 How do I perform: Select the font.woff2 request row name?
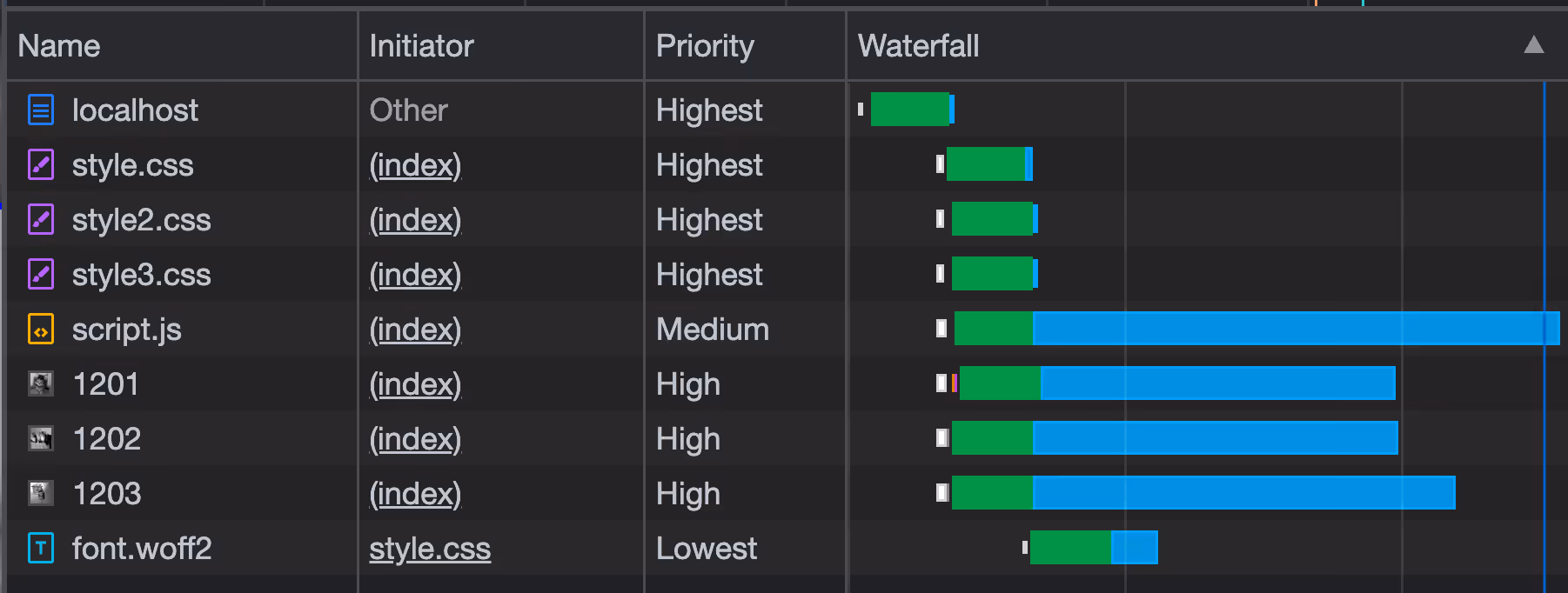(x=142, y=549)
